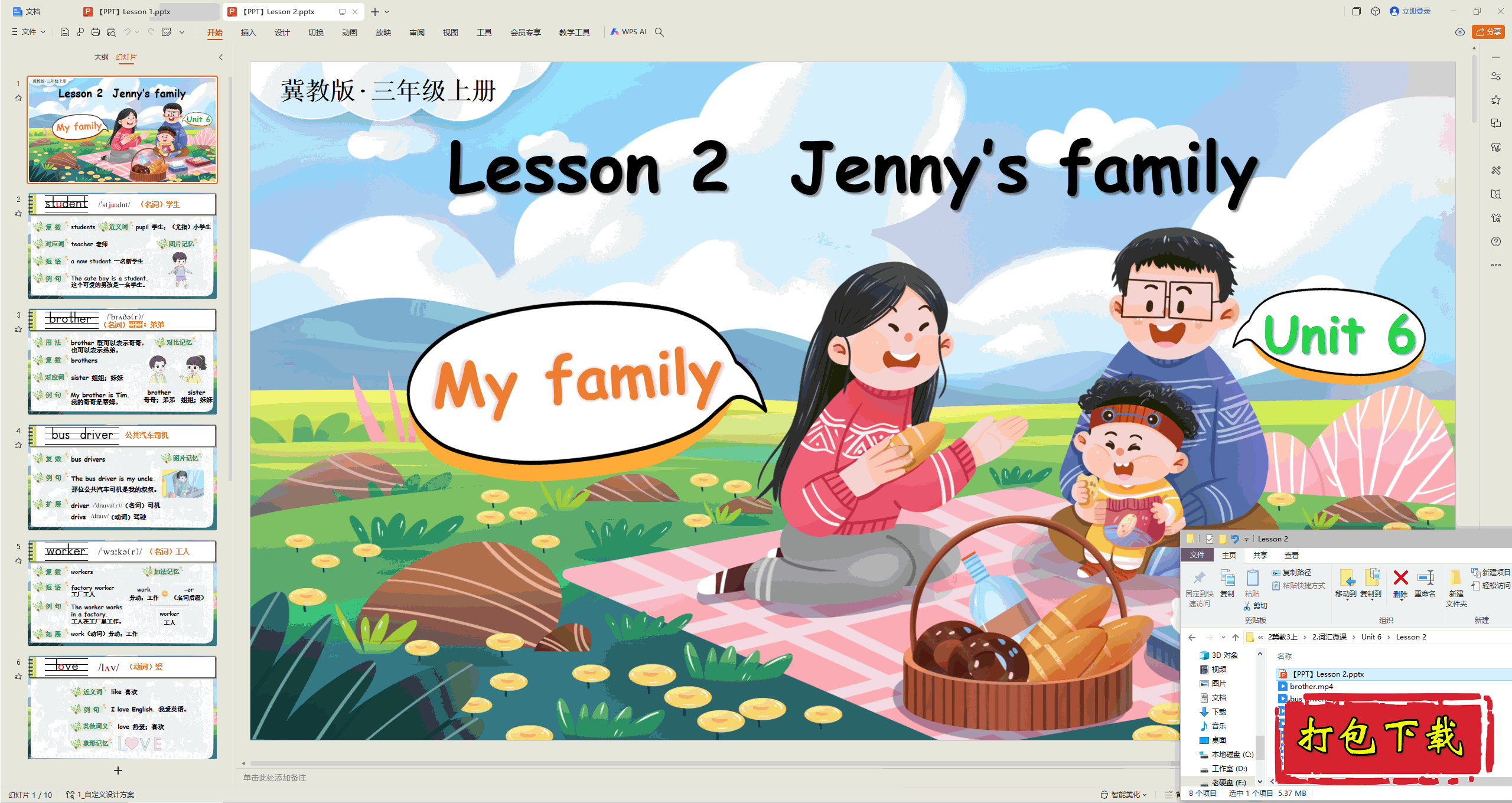The image size is (1512, 803).
Task: Click the orange 分享 button
Action: pos(1488,32)
